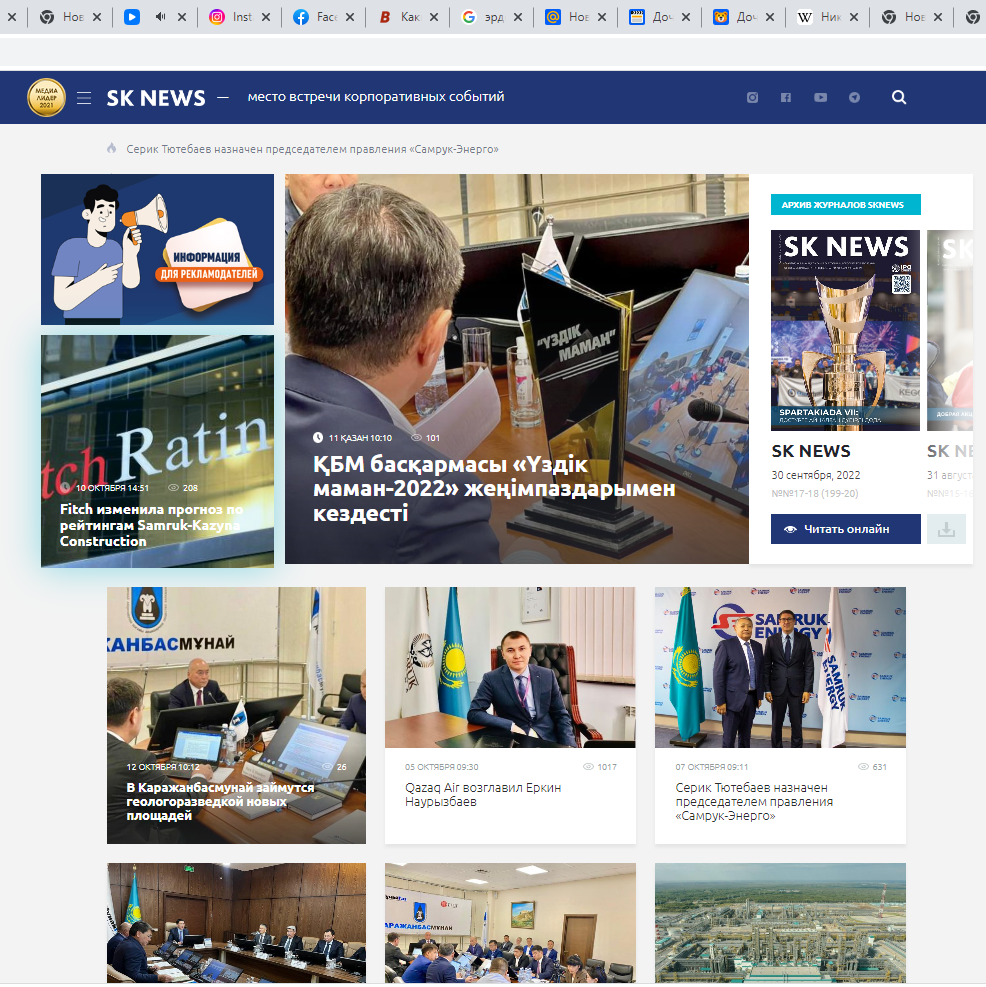Click the mute audio icon on the browser tab
The width and height of the screenshot is (986, 987).
click(x=161, y=17)
